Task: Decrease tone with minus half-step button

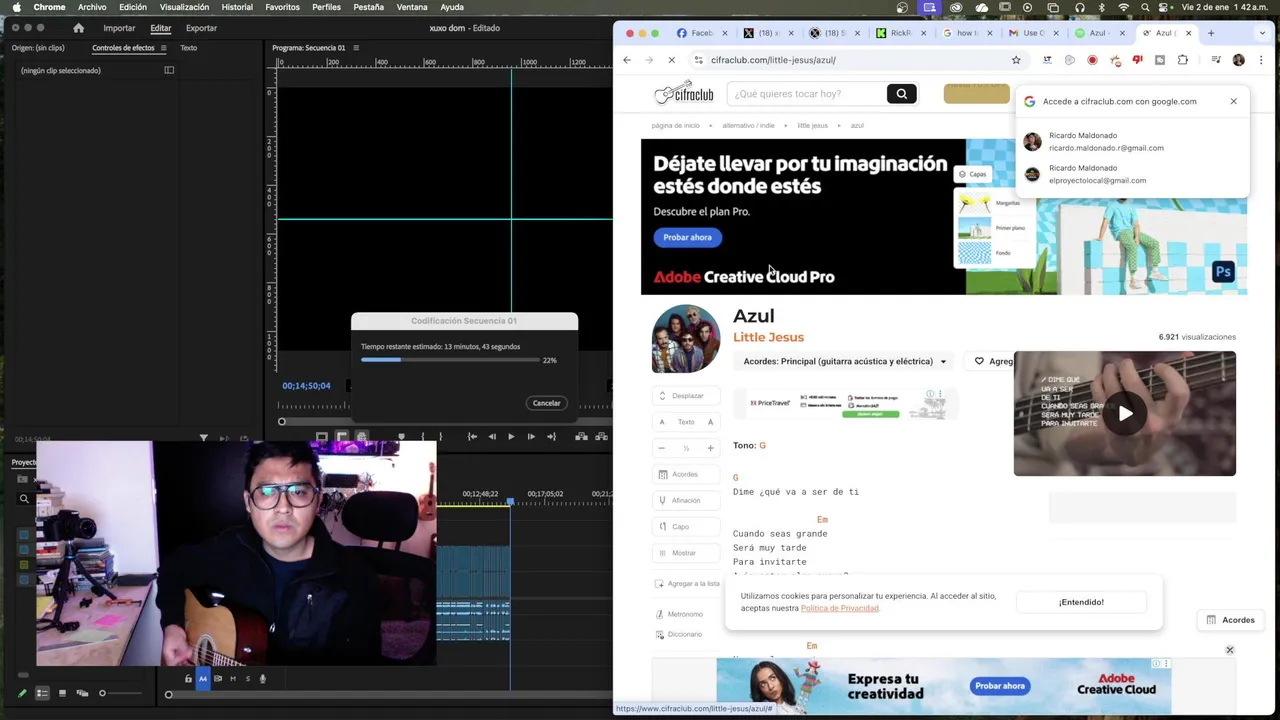Action: (x=661, y=448)
